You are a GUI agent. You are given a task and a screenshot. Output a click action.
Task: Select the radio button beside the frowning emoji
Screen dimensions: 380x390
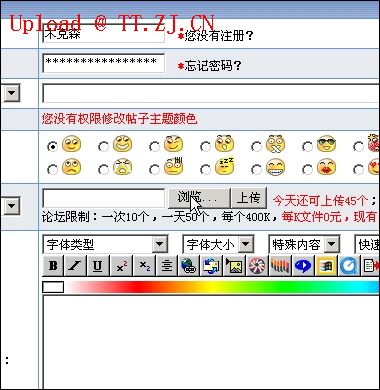[52, 170]
